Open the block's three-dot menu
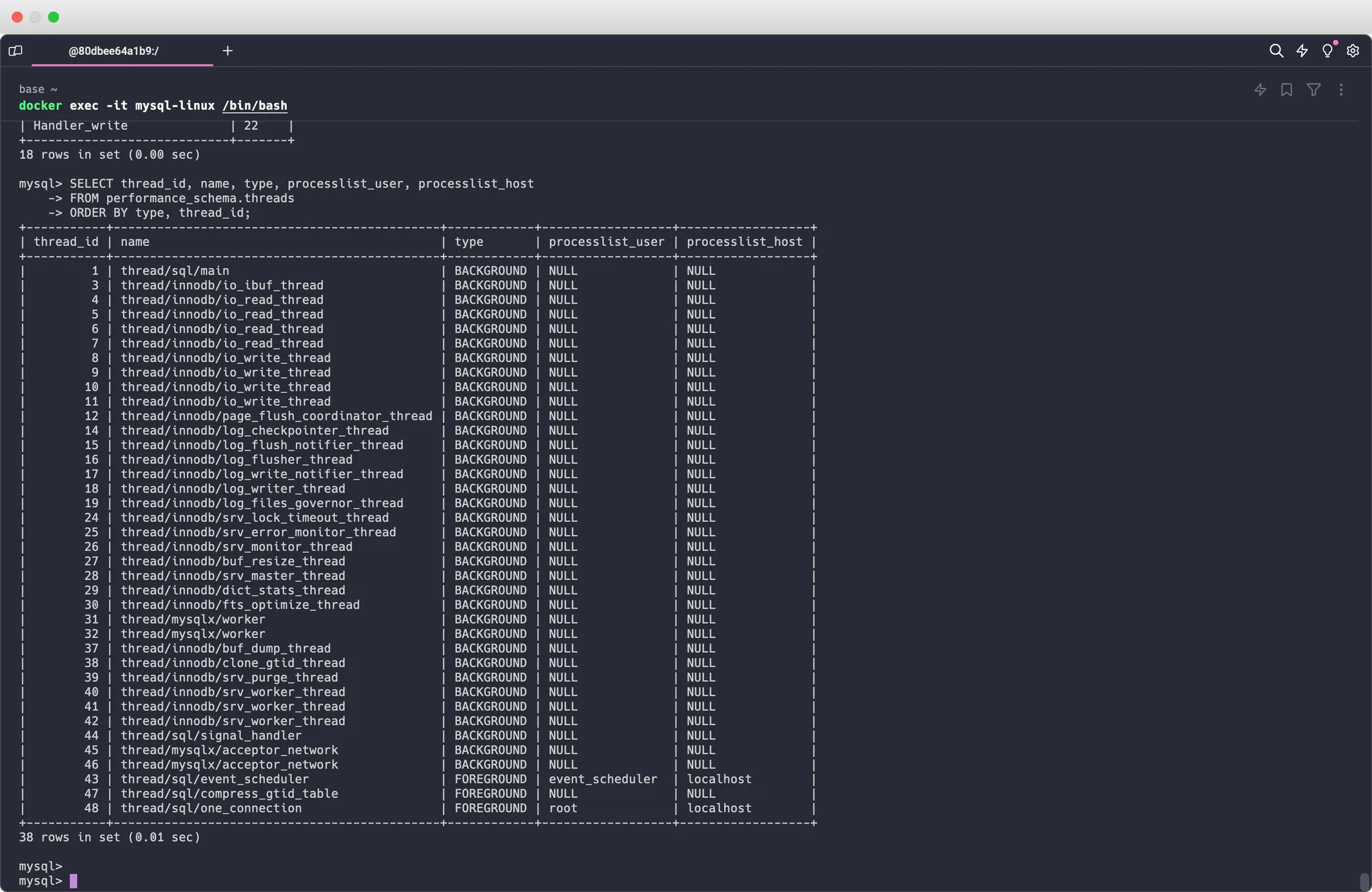 [1341, 90]
